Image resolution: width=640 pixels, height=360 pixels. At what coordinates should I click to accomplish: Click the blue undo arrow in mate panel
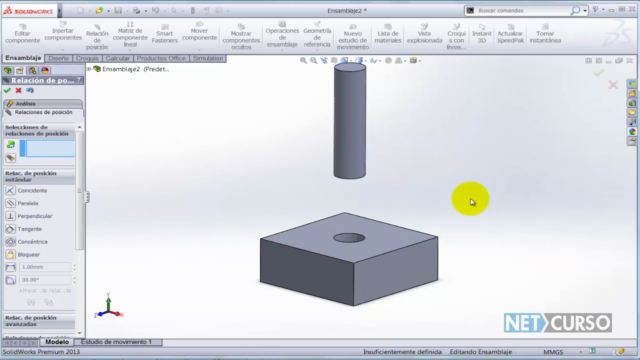30,90
